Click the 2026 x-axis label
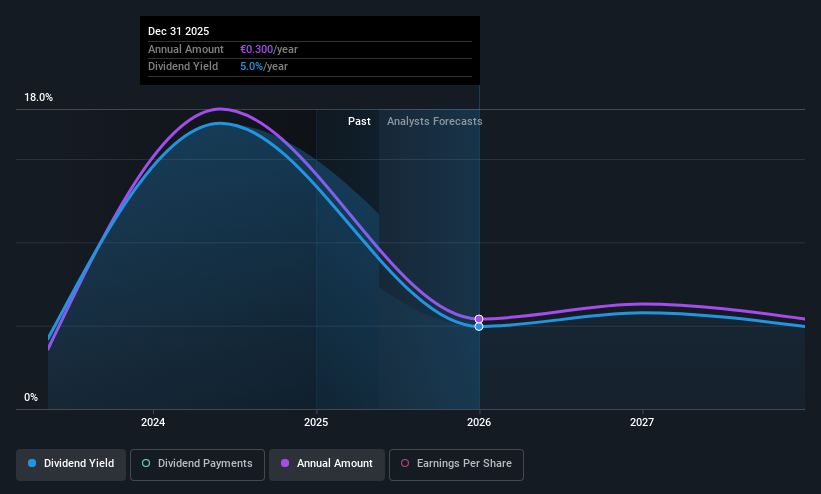 pyautogui.click(x=479, y=422)
